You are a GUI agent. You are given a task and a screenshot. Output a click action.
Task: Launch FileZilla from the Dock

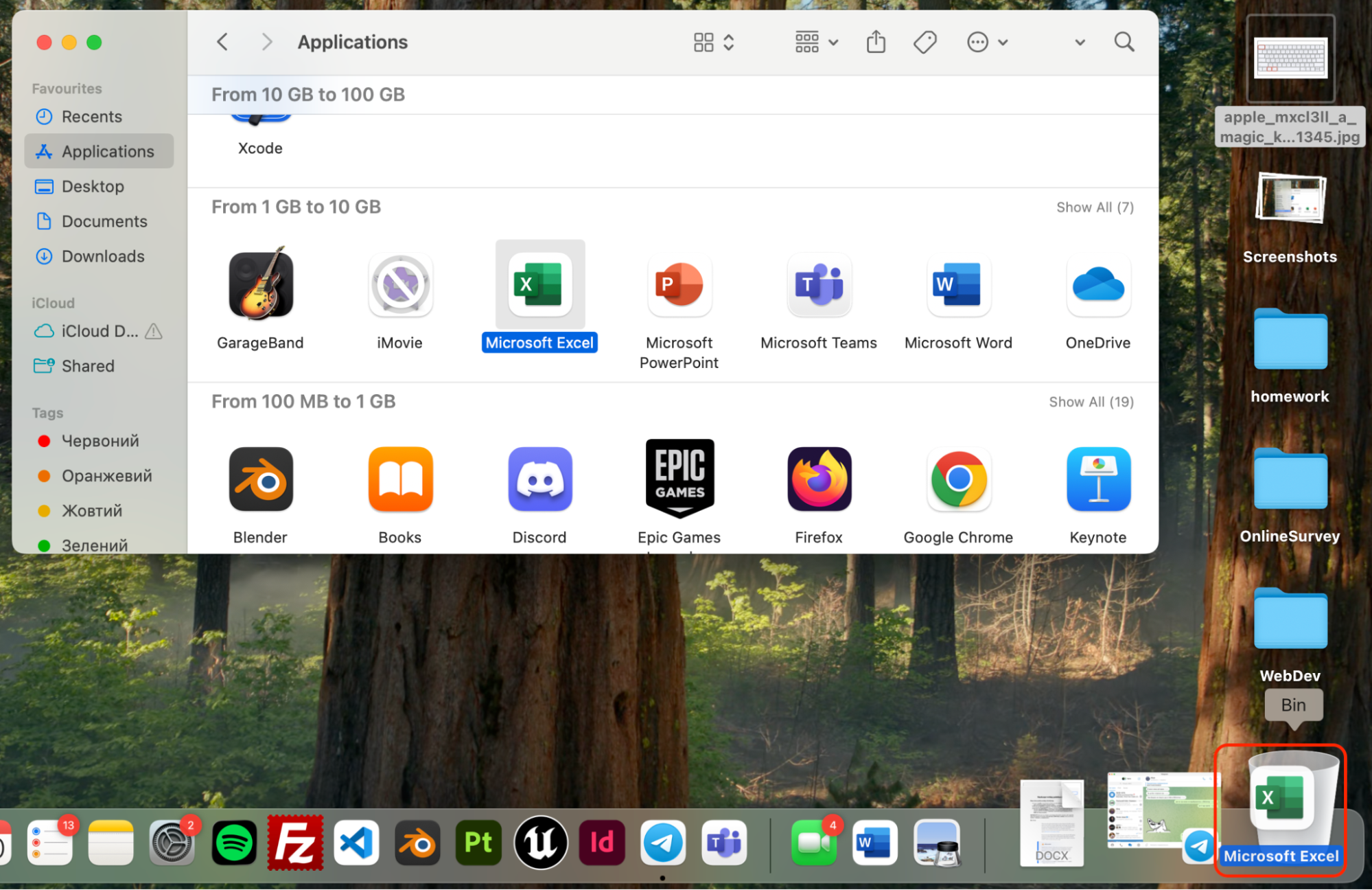click(x=294, y=843)
